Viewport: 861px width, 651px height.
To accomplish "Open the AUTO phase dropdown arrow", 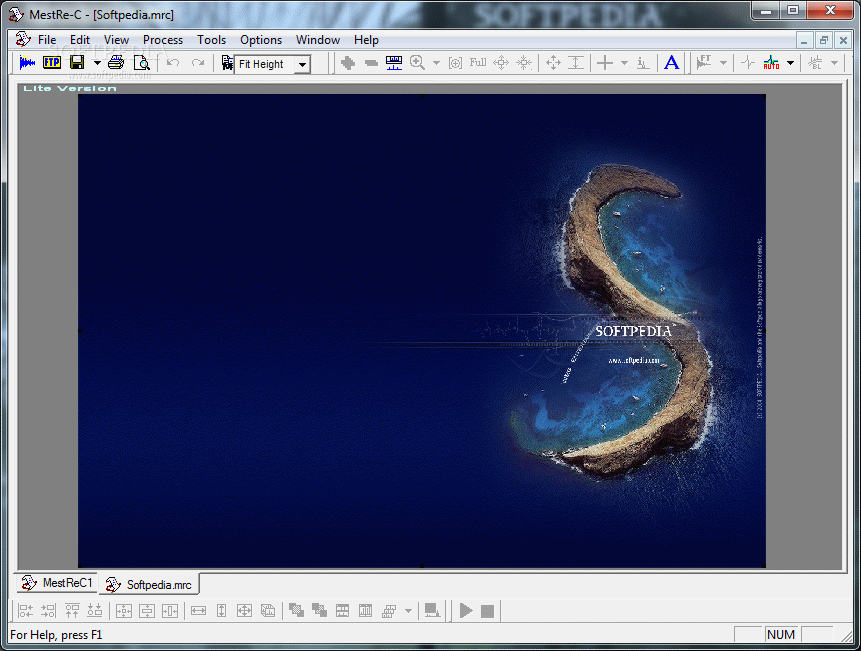I will click(x=791, y=63).
